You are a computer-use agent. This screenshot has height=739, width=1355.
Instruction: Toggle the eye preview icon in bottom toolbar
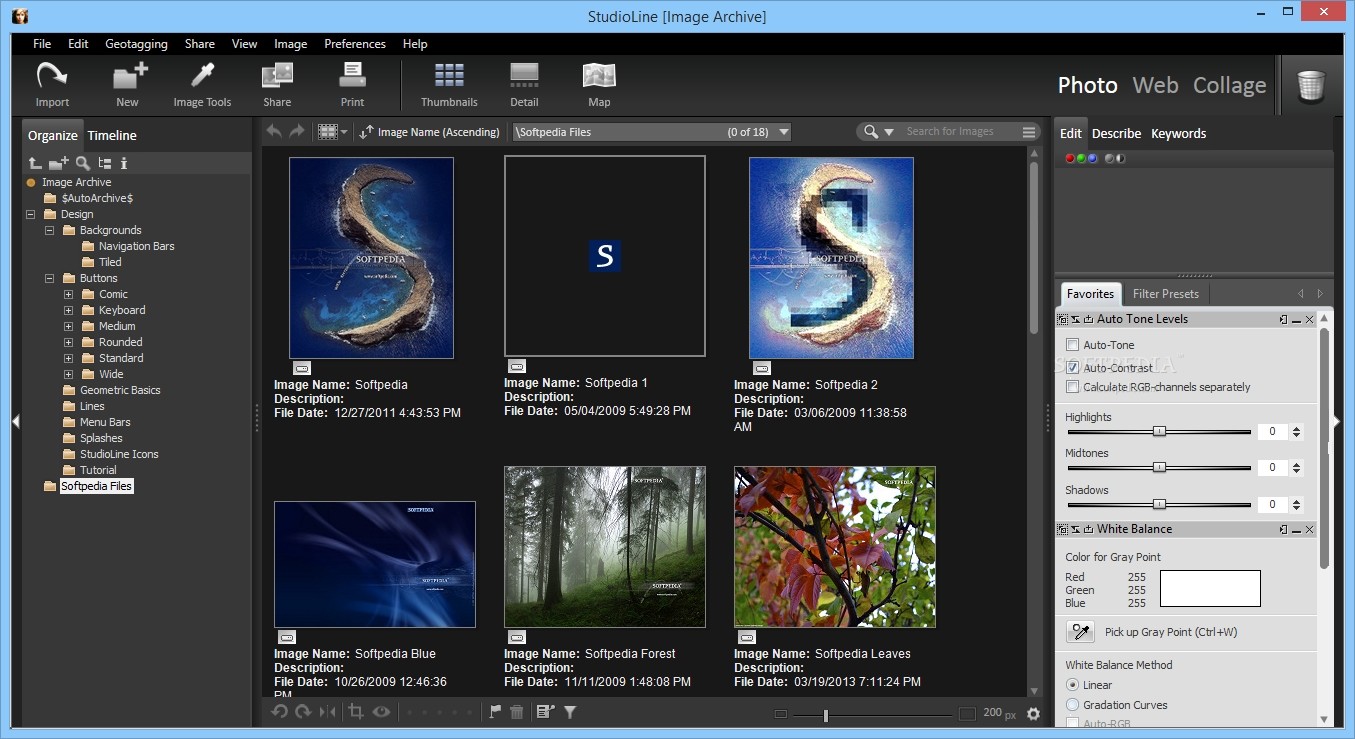[381, 712]
